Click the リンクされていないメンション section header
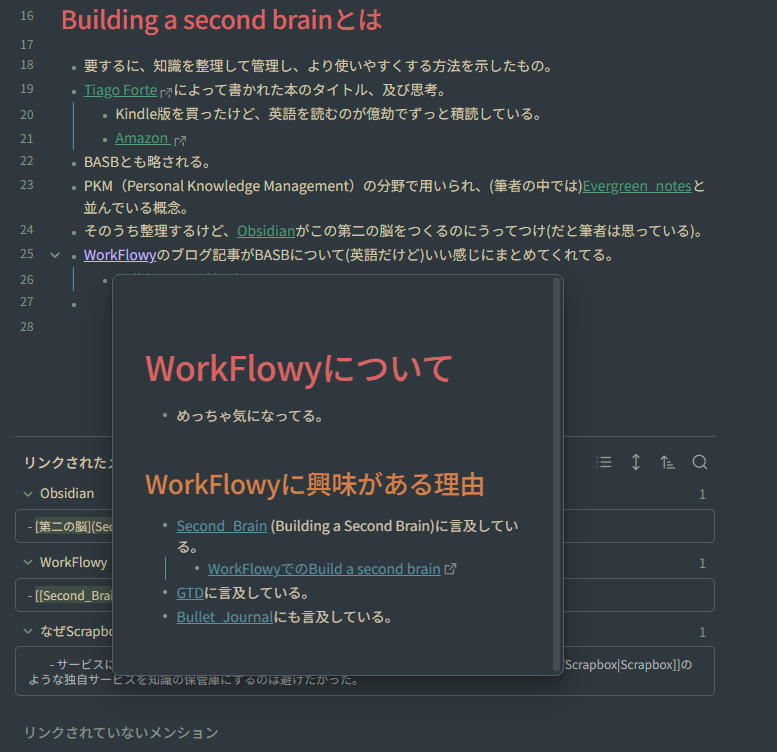Image resolution: width=777 pixels, height=752 pixels. (x=121, y=733)
